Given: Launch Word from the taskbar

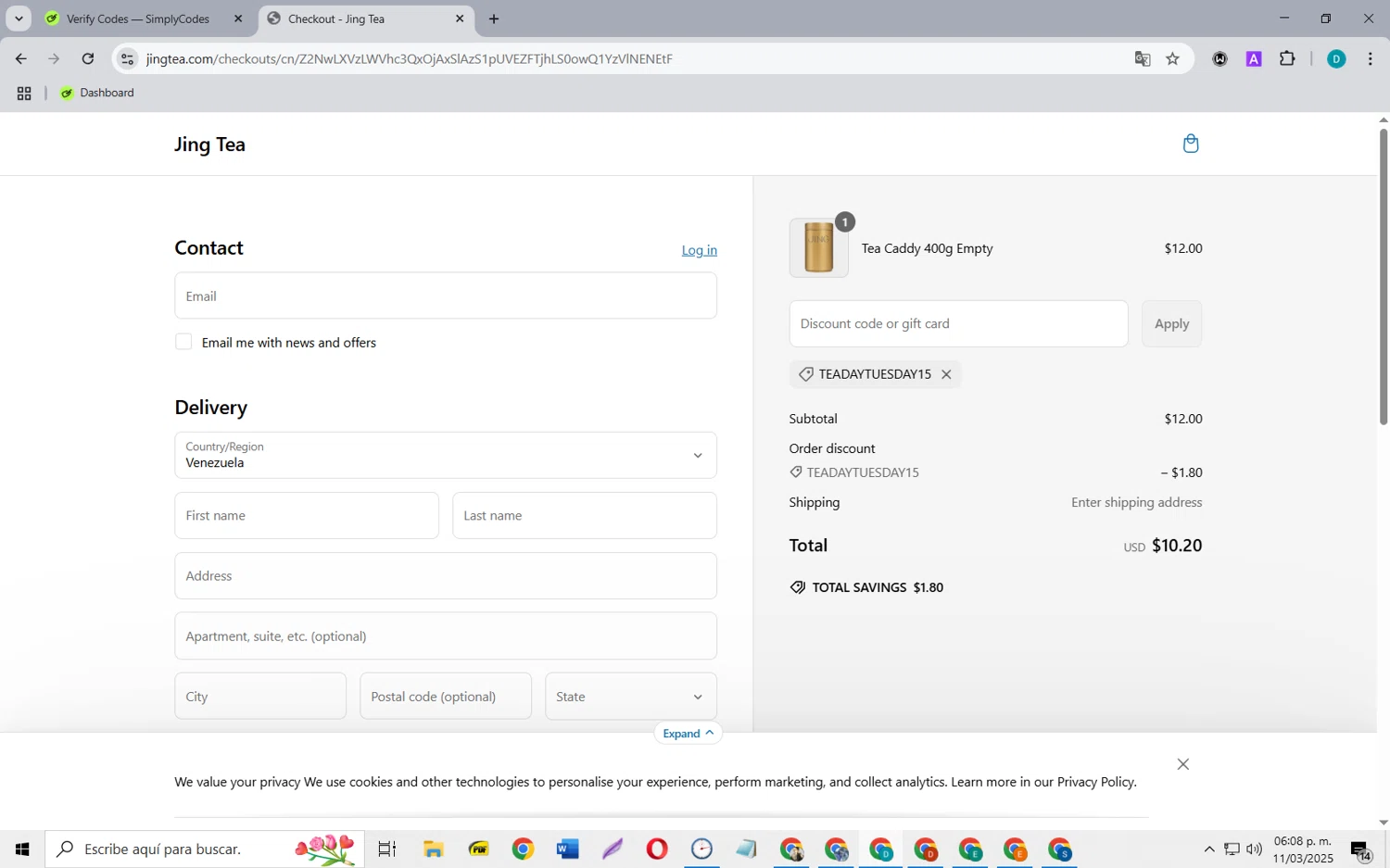Looking at the screenshot, I should 567,849.
